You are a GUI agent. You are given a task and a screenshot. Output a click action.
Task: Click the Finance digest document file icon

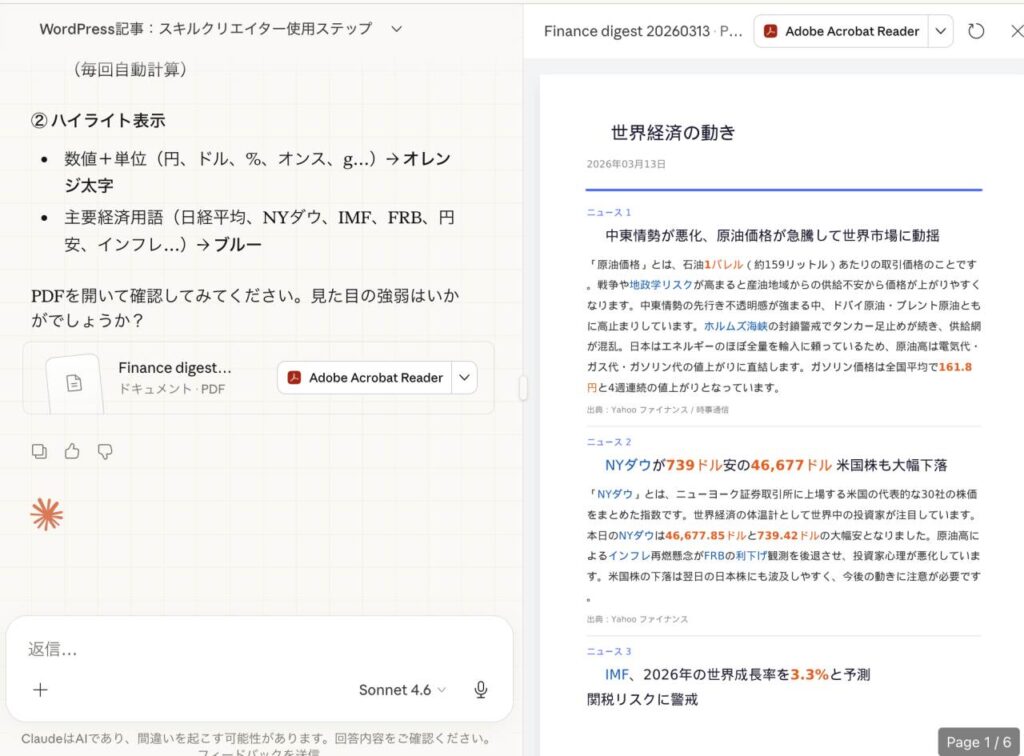[74, 382]
